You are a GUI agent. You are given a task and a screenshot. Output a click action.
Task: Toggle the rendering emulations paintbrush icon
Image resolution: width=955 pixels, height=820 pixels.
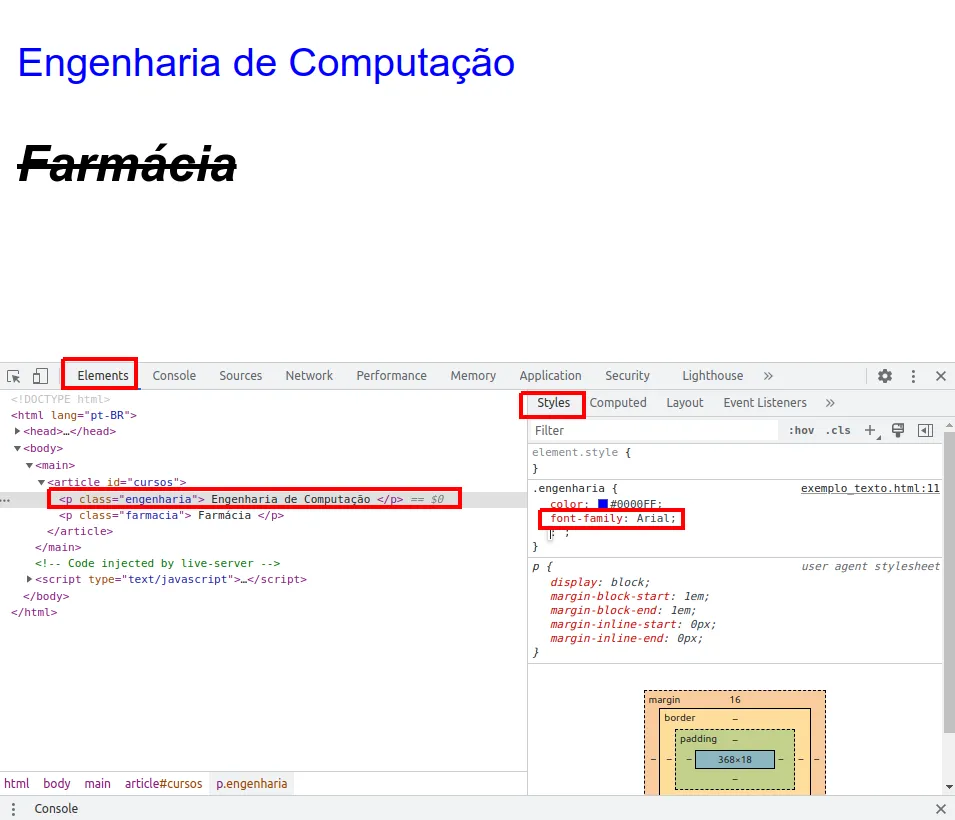point(898,430)
